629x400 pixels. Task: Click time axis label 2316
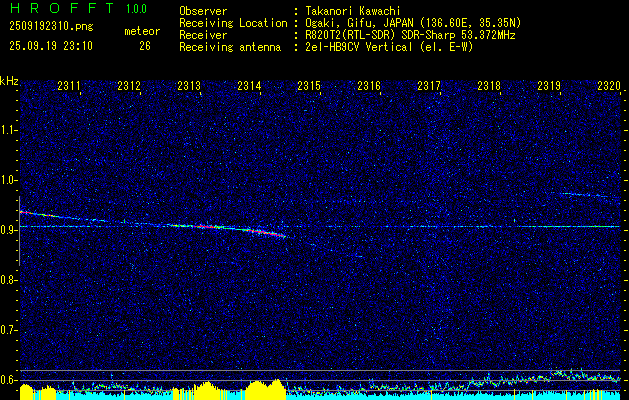[x=369, y=85]
